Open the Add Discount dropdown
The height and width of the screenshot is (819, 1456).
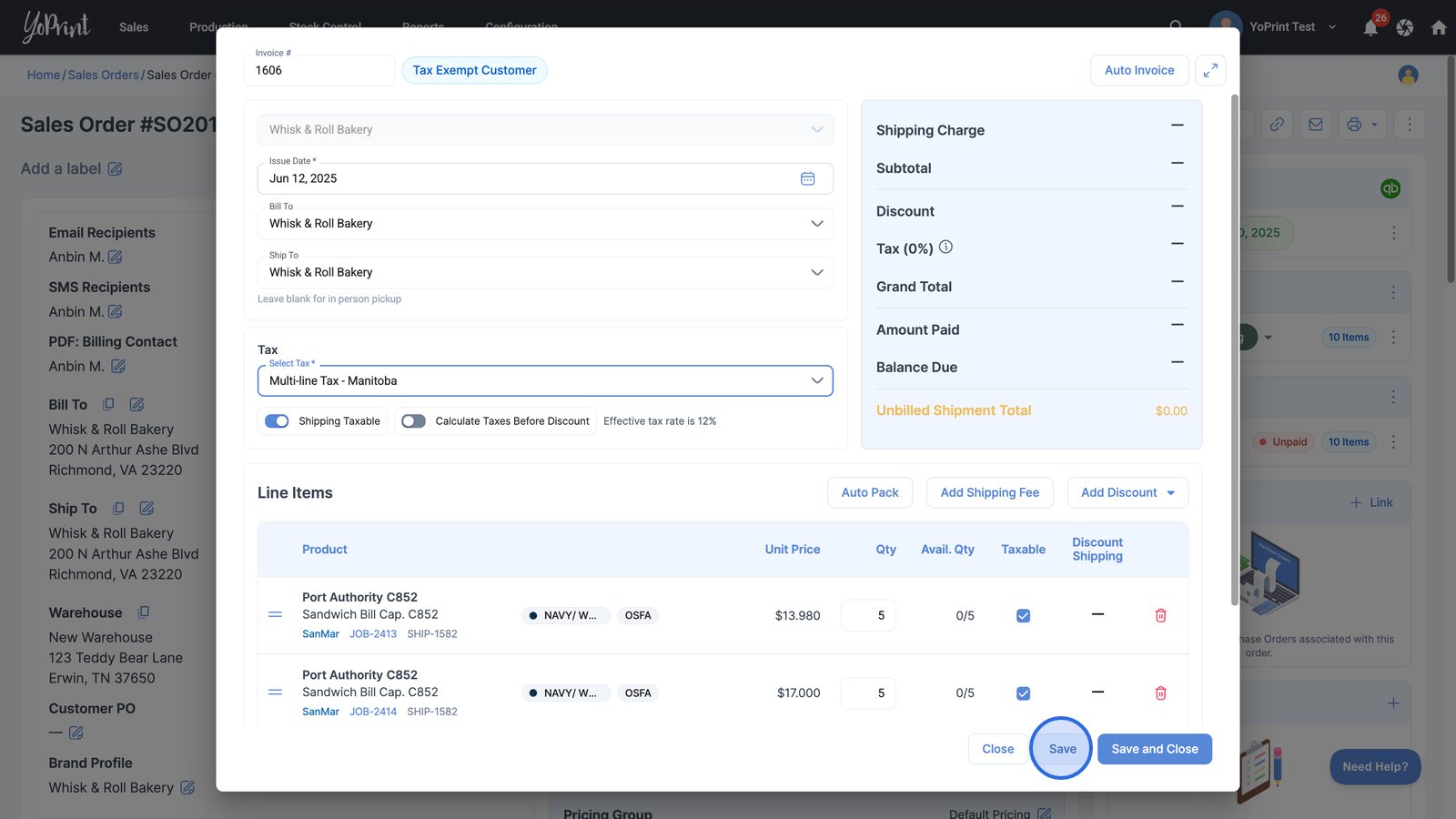point(1127,492)
